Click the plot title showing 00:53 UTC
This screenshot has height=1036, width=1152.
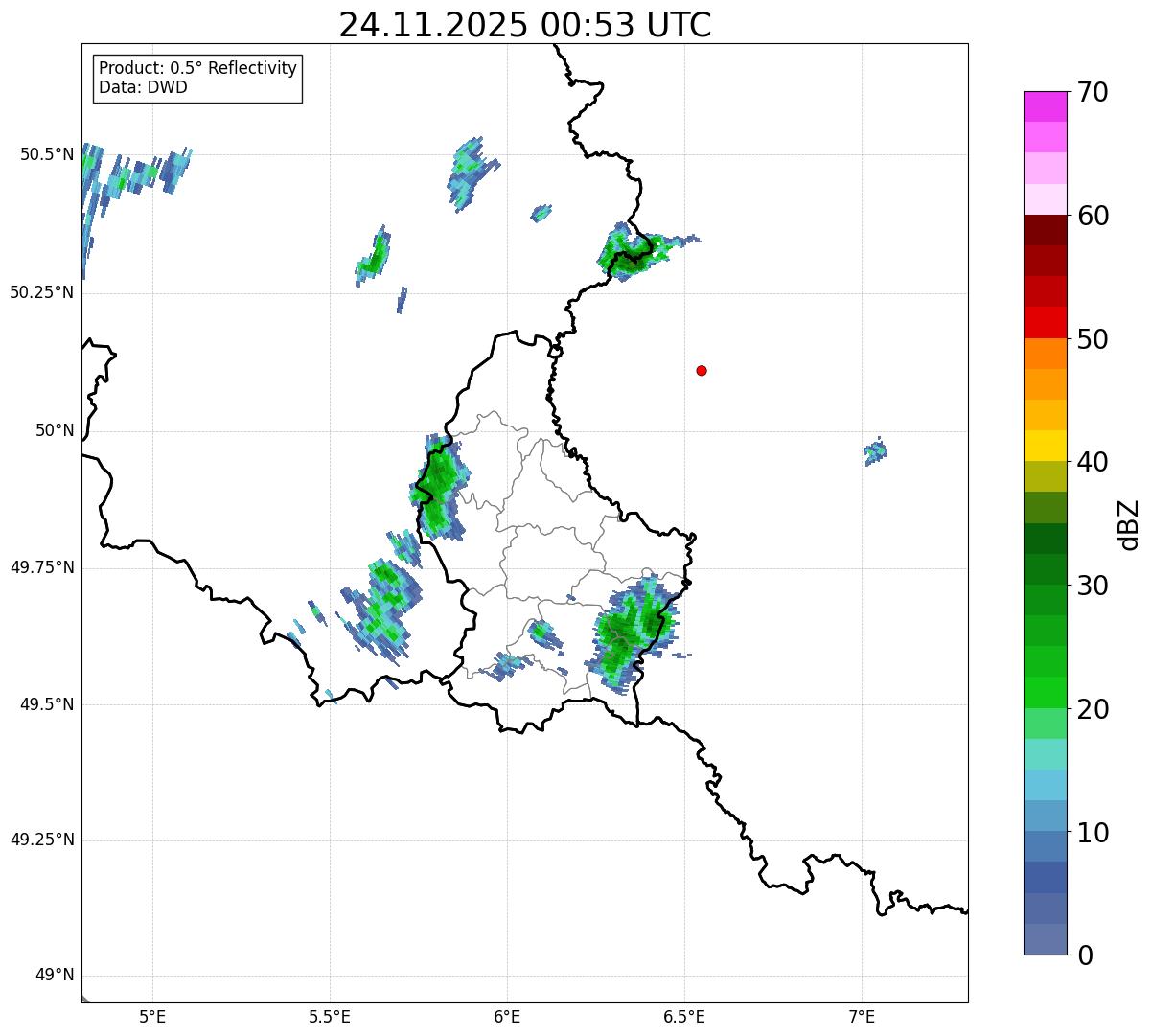[x=525, y=24]
